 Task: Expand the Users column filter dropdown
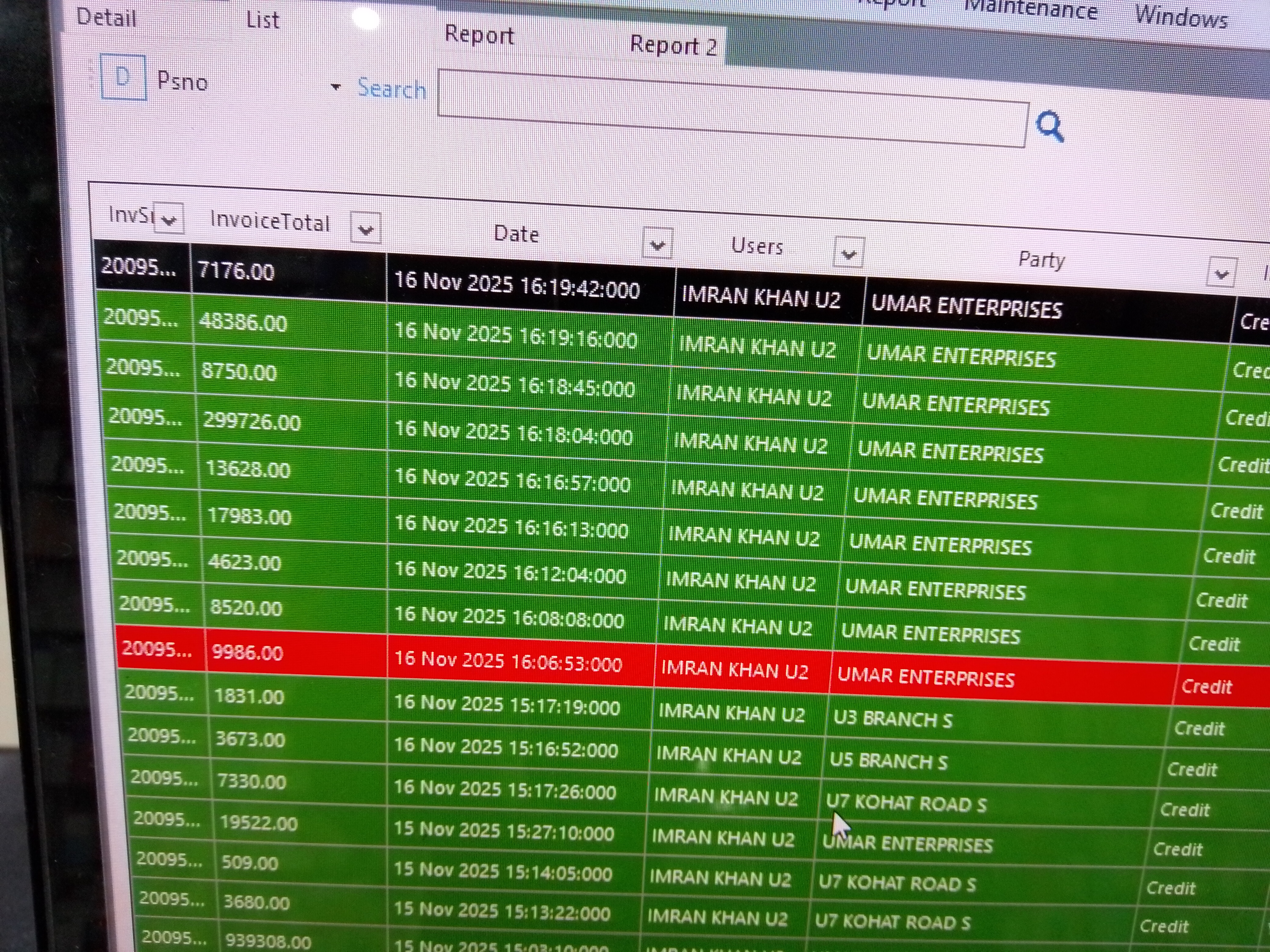pyautogui.click(x=849, y=253)
